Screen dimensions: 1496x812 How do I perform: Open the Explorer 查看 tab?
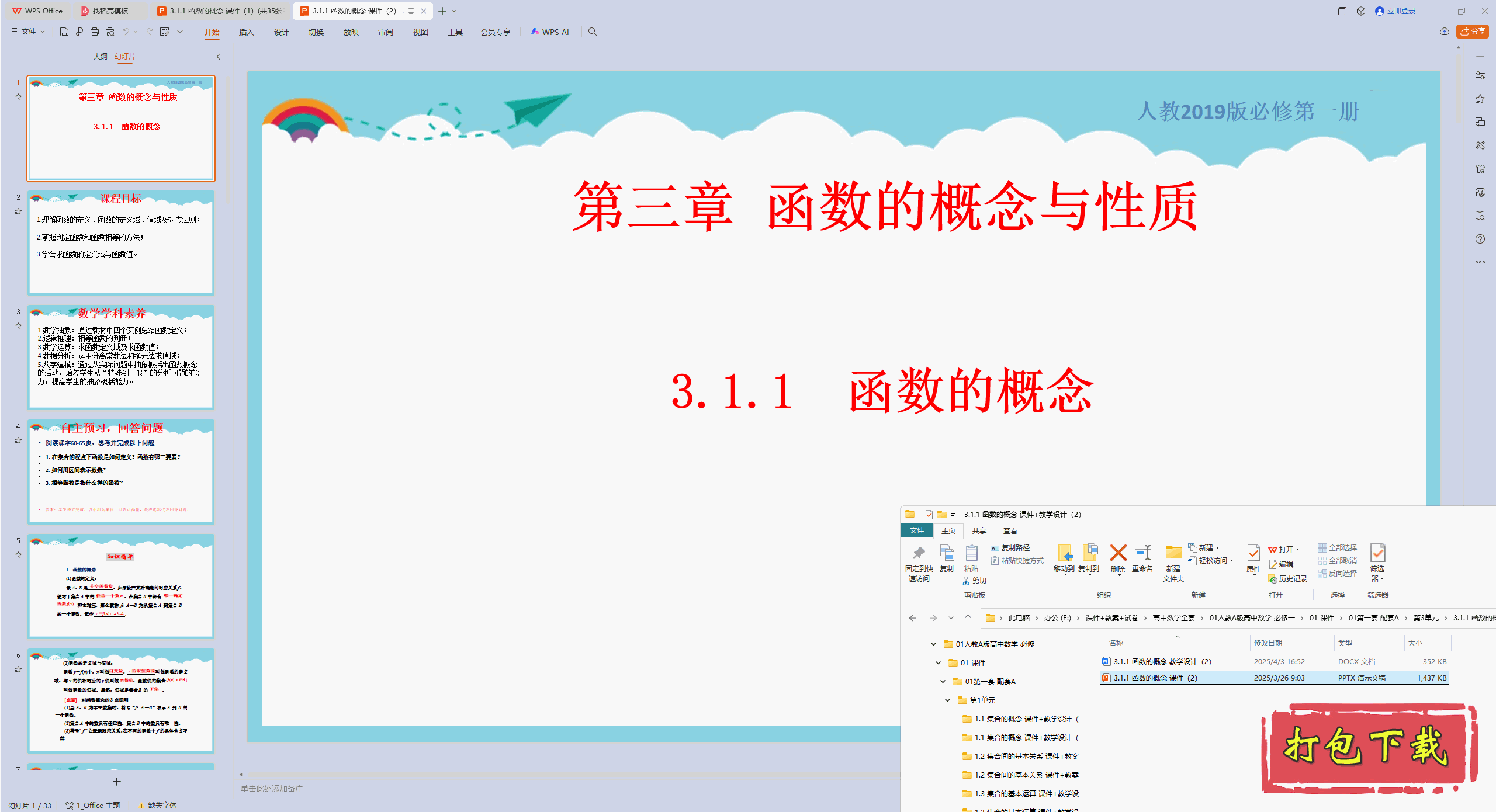[1010, 530]
